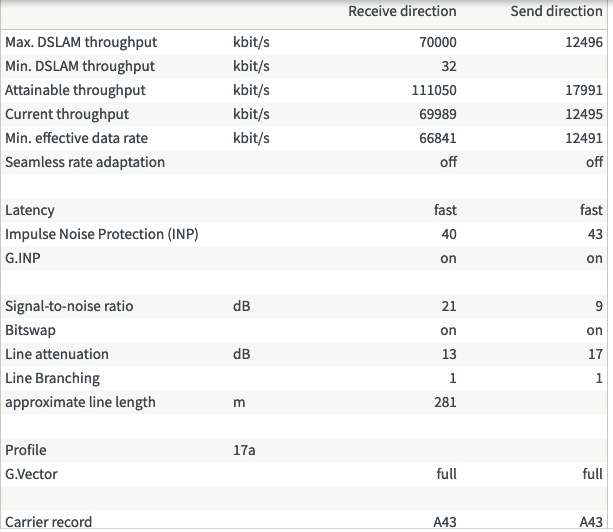Click the G.Vector row label
This screenshot has height=532, width=613.
click(33, 474)
